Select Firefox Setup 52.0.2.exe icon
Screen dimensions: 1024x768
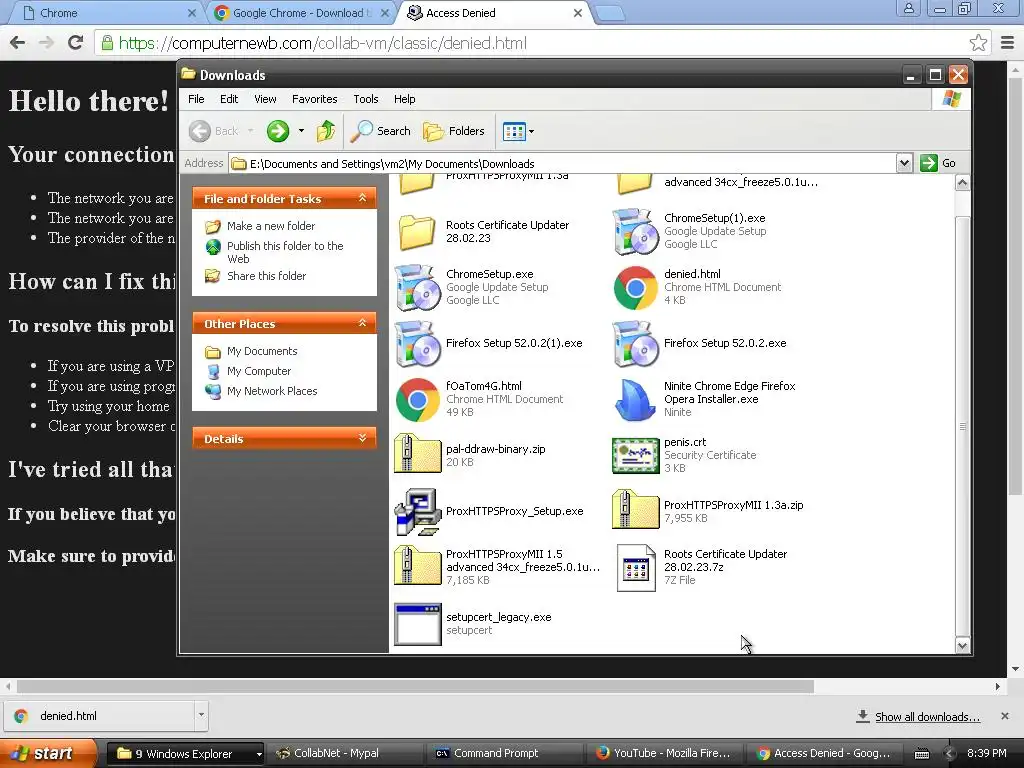pyautogui.click(x=635, y=344)
